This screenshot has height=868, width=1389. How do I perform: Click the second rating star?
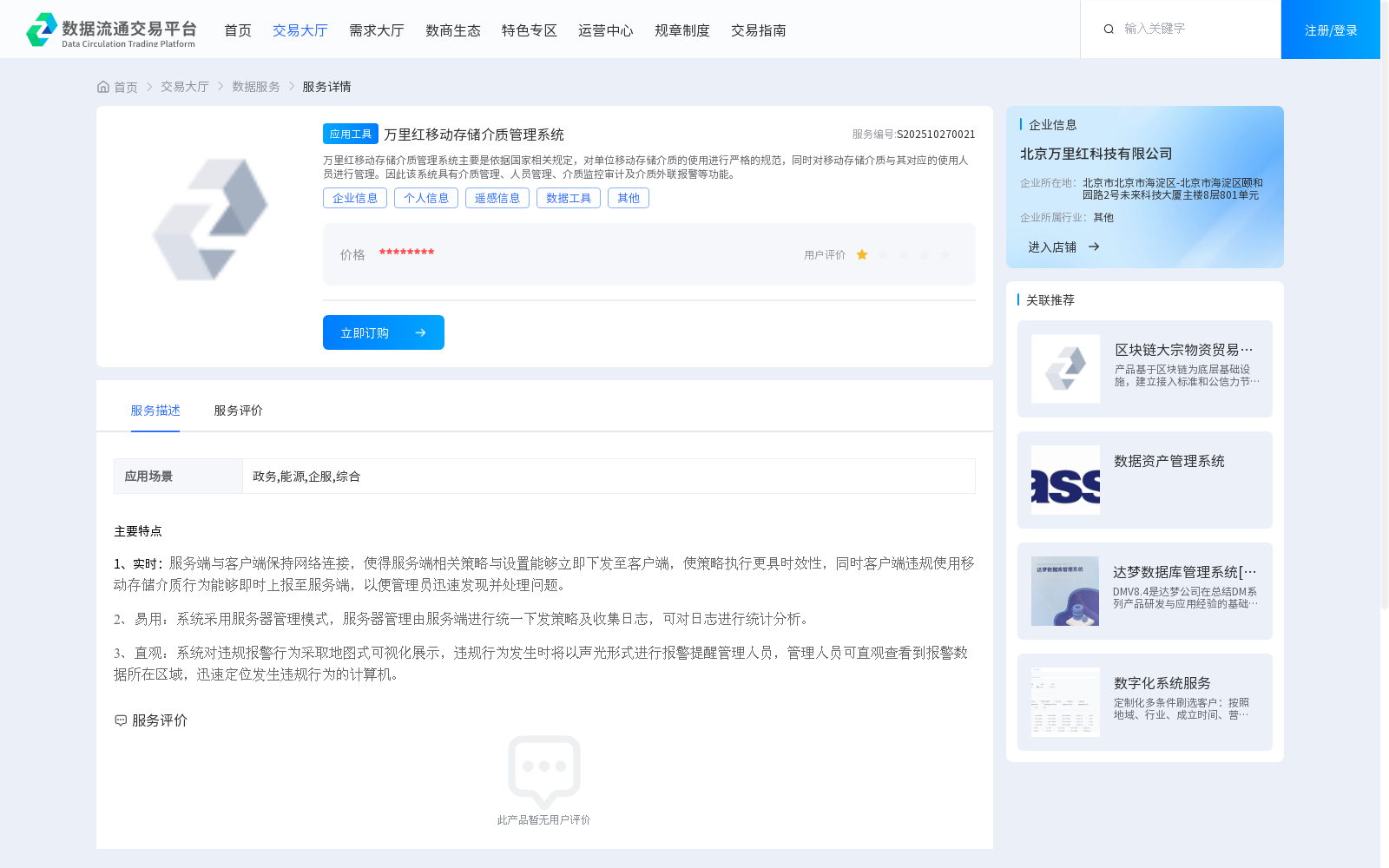[883, 254]
